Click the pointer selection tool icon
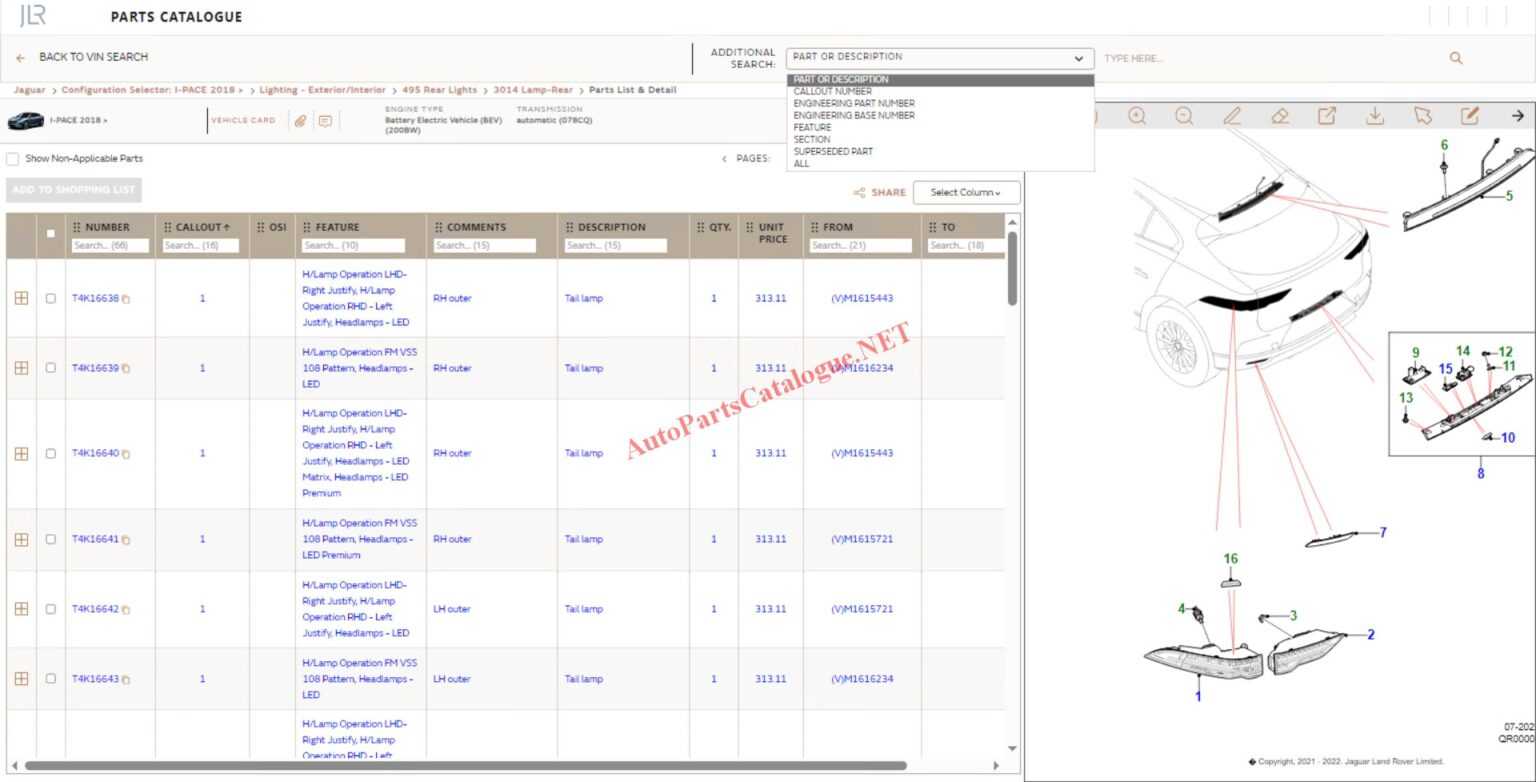This screenshot has height=782, width=1536. [1422, 116]
